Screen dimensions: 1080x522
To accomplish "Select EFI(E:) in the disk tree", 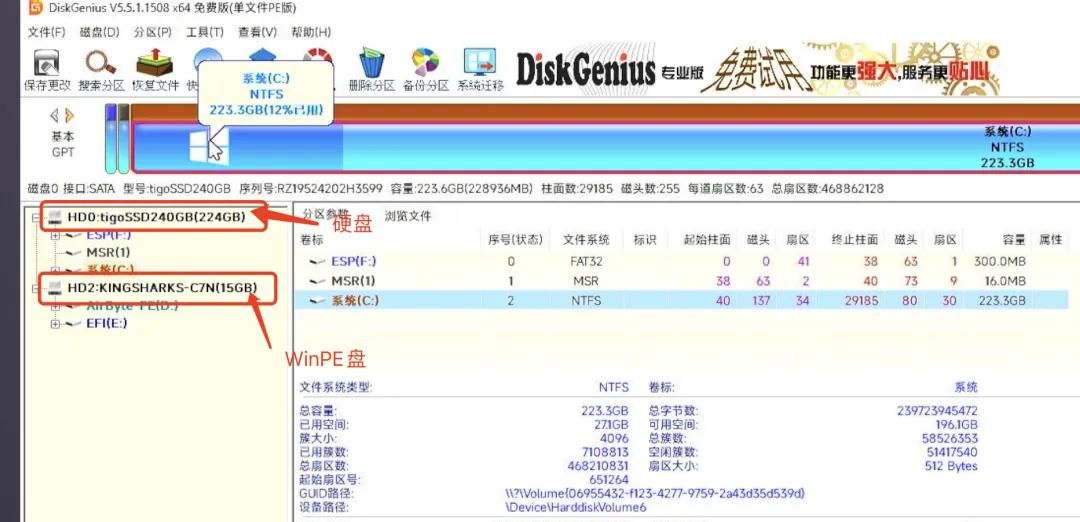I will tap(107, 323).
